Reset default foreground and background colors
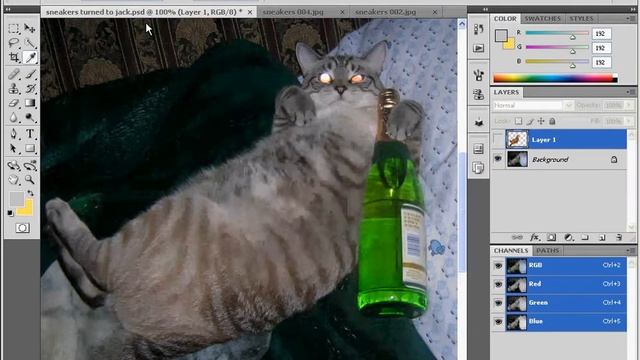640x360 pixels. click(11, 213)
